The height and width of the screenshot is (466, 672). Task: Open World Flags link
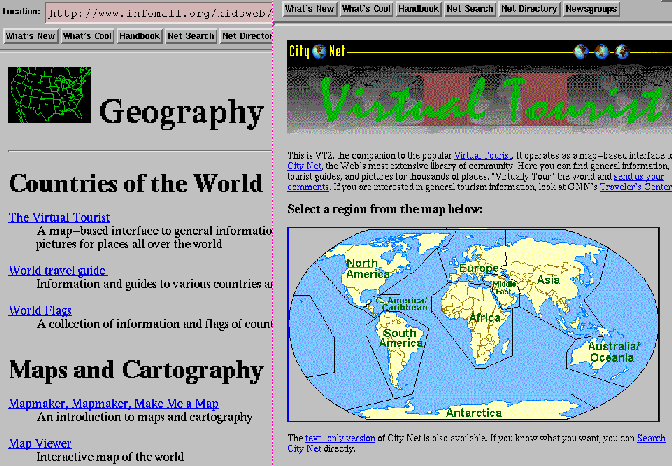coord(40,310)
